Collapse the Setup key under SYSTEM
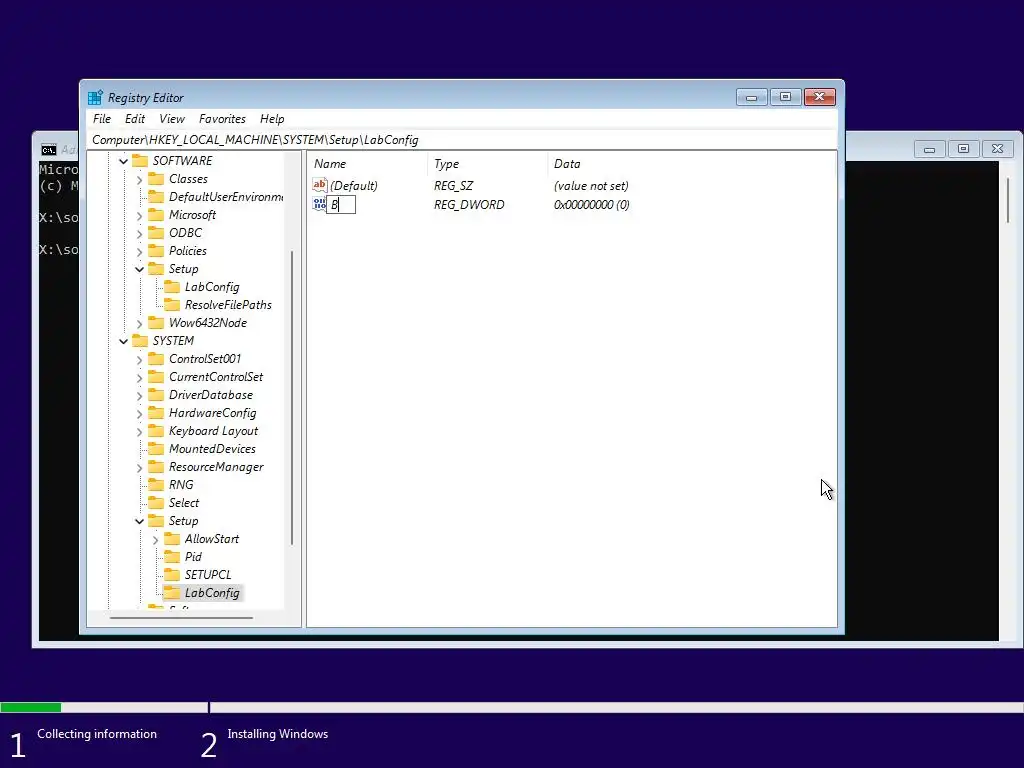 point(139,521)
